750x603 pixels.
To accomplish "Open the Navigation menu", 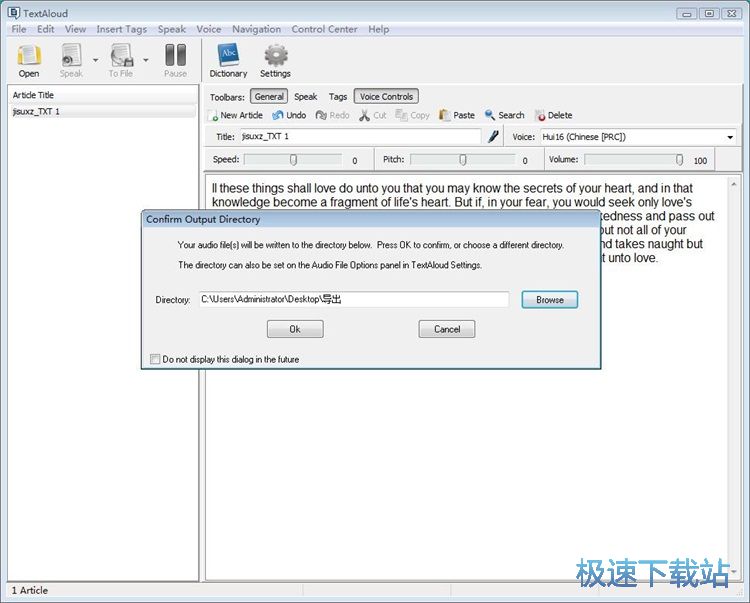I will 257,29.
